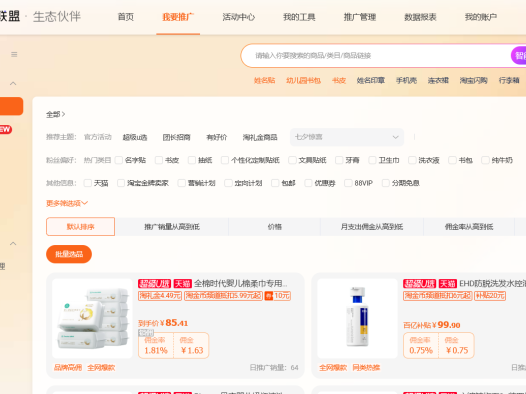Select 团长招商 recommended theme
Viewport: 526px width, 394px height.
[176, 137]
